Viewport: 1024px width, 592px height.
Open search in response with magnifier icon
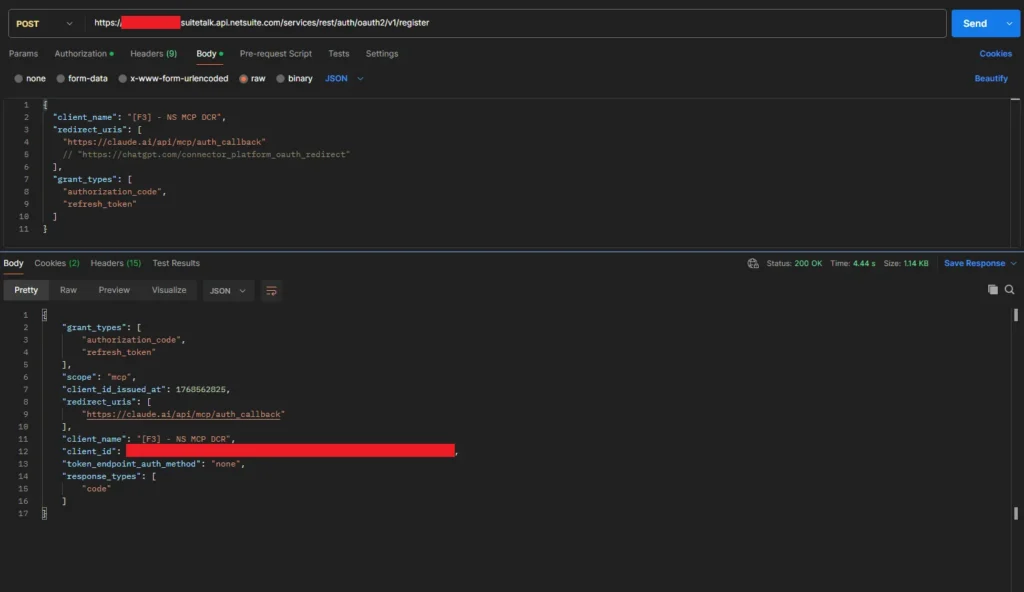pyautogui.click(x=1009, y=290)
